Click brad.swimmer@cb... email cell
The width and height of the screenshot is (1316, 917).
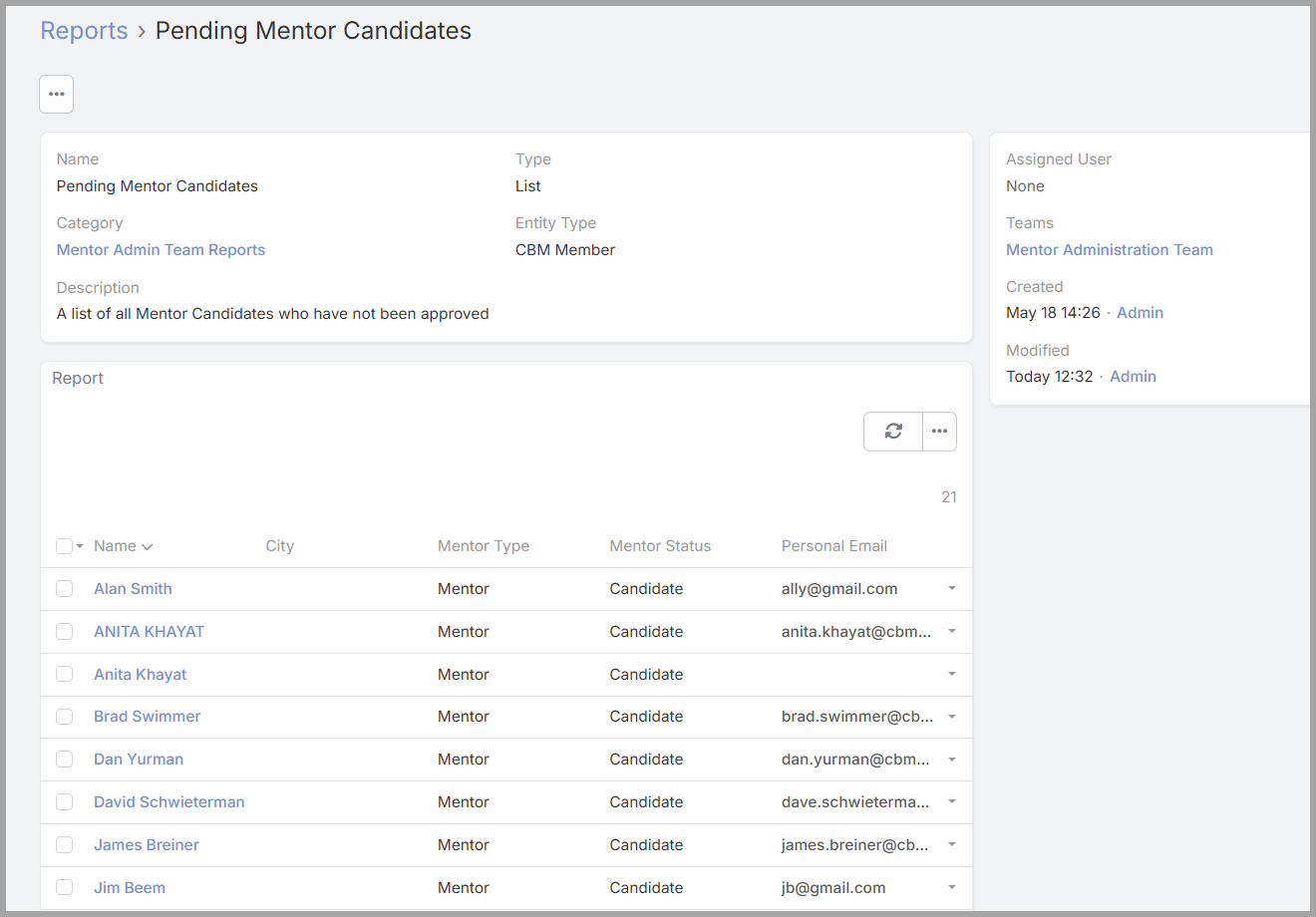(x=857, y=717)
